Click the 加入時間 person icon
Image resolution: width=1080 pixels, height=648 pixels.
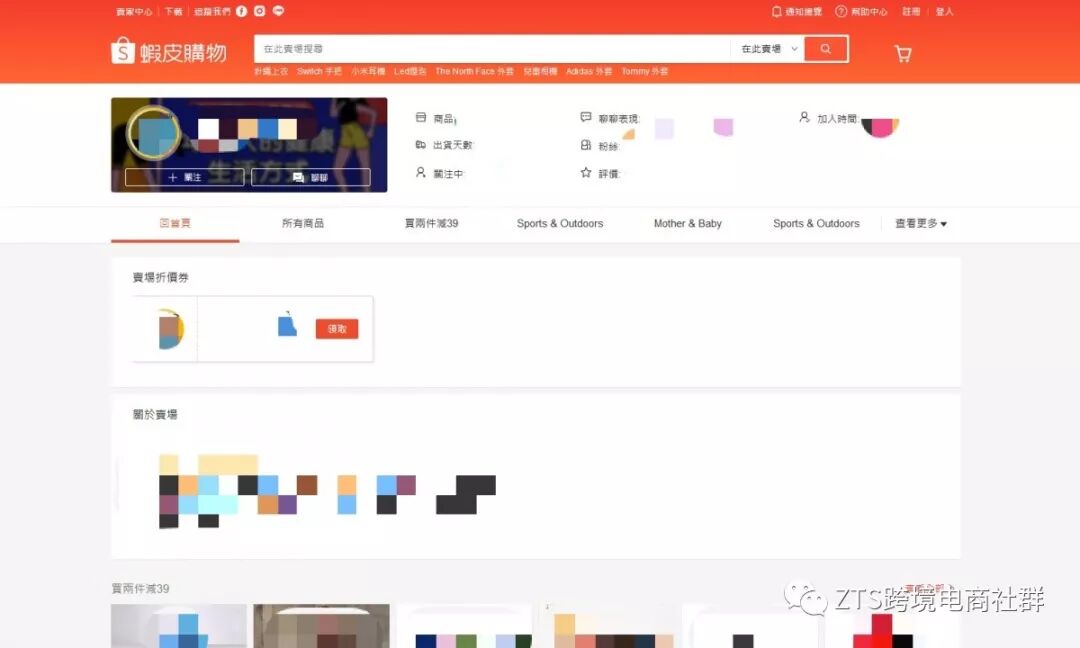[x=804, y=117]
